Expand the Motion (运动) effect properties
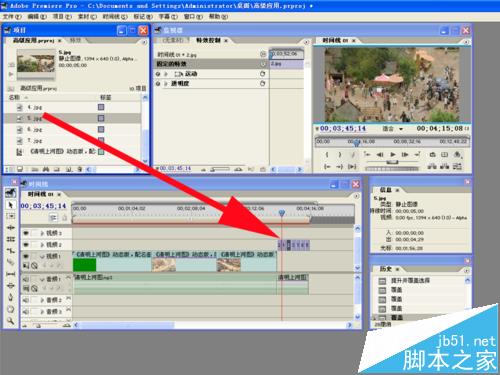The height and width of the screenshot is (375, 500). coord(166,74)
